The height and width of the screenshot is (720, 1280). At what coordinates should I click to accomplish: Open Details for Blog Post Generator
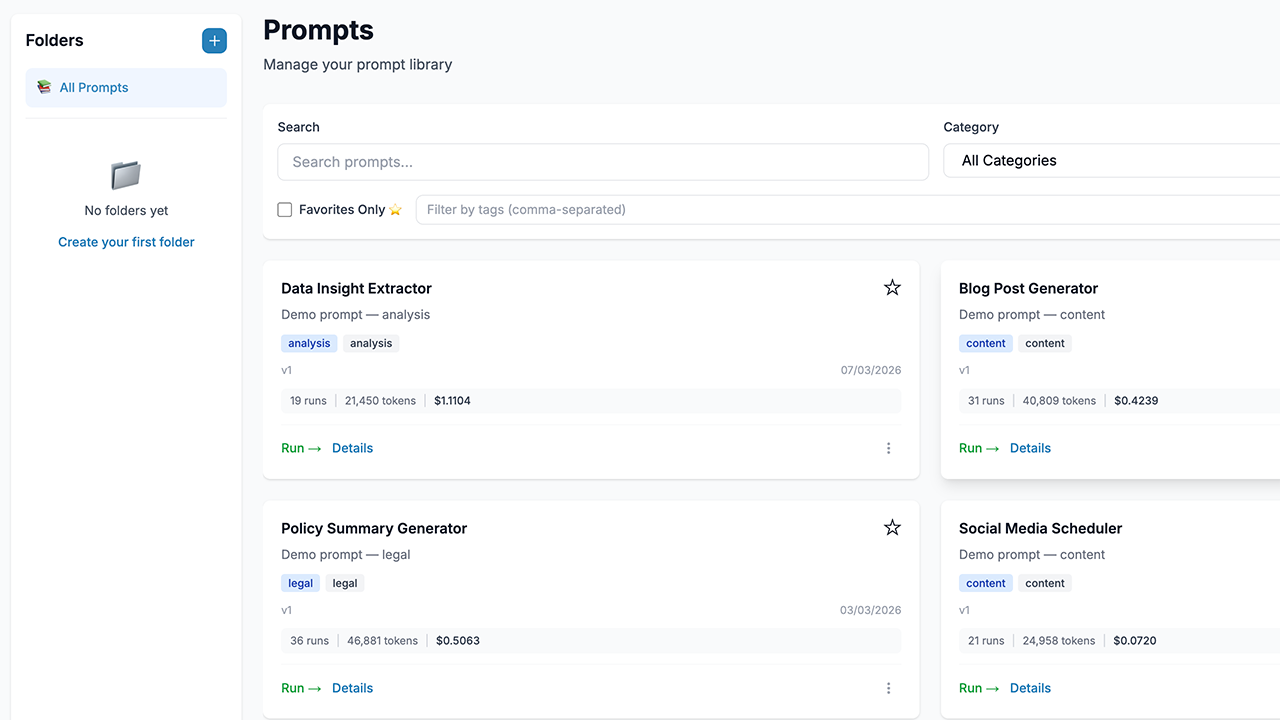coord(1030,448)
